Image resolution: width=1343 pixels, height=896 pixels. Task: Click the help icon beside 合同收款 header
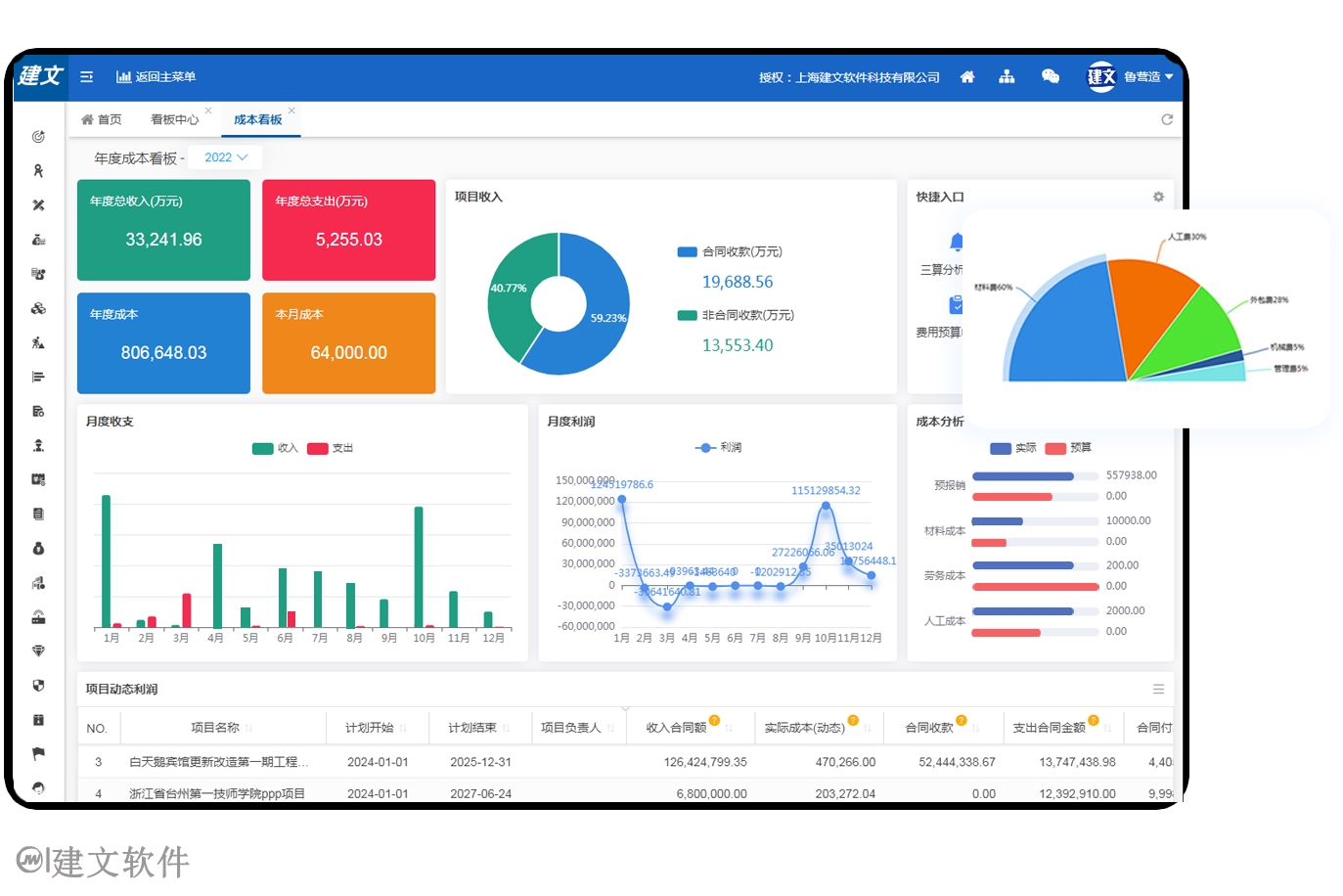(962, 721)
